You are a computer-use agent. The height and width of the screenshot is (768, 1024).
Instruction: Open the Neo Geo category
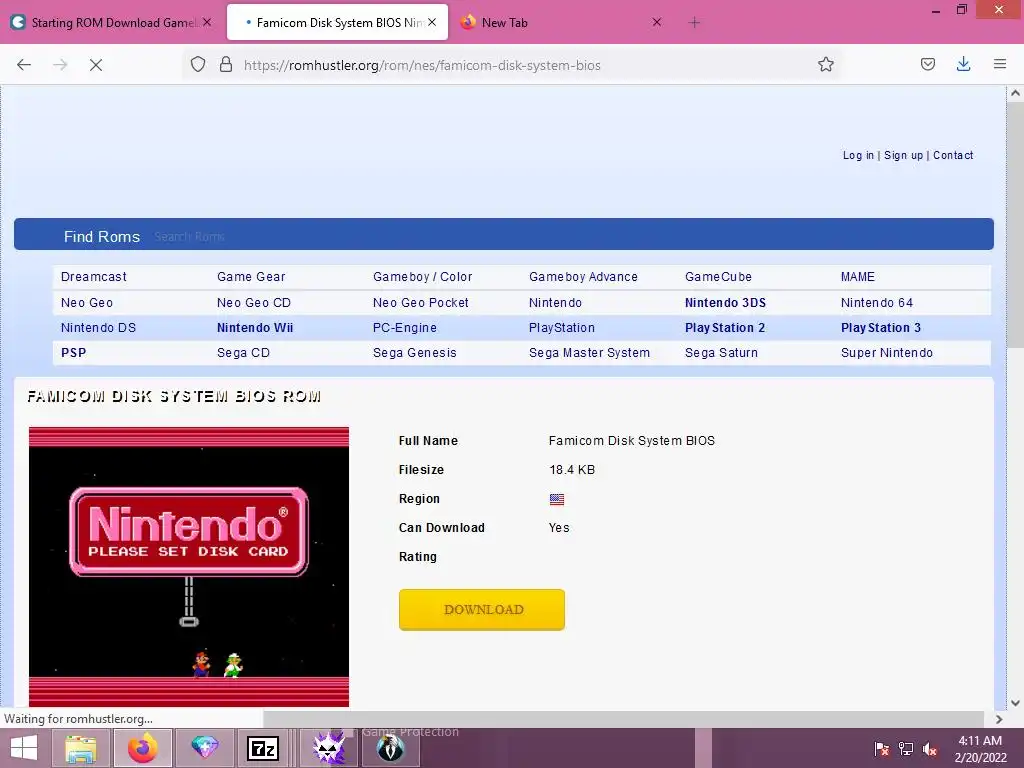click(87, 303)
